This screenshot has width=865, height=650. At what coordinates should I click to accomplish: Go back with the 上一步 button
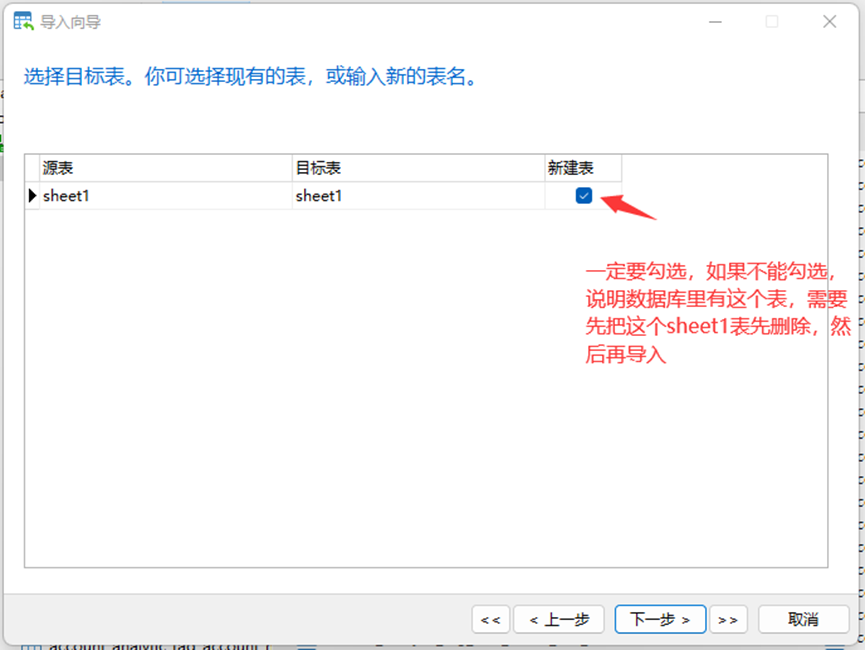pos(560,619)
